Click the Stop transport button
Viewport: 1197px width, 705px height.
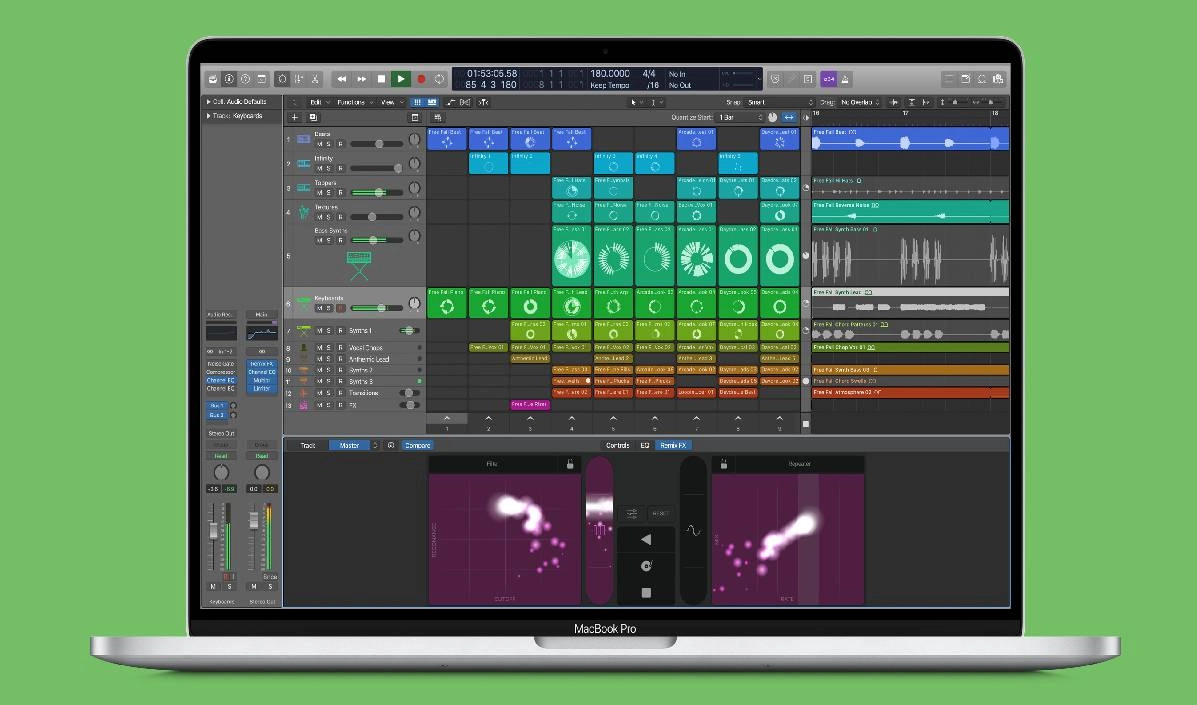[x=381, y=79]
